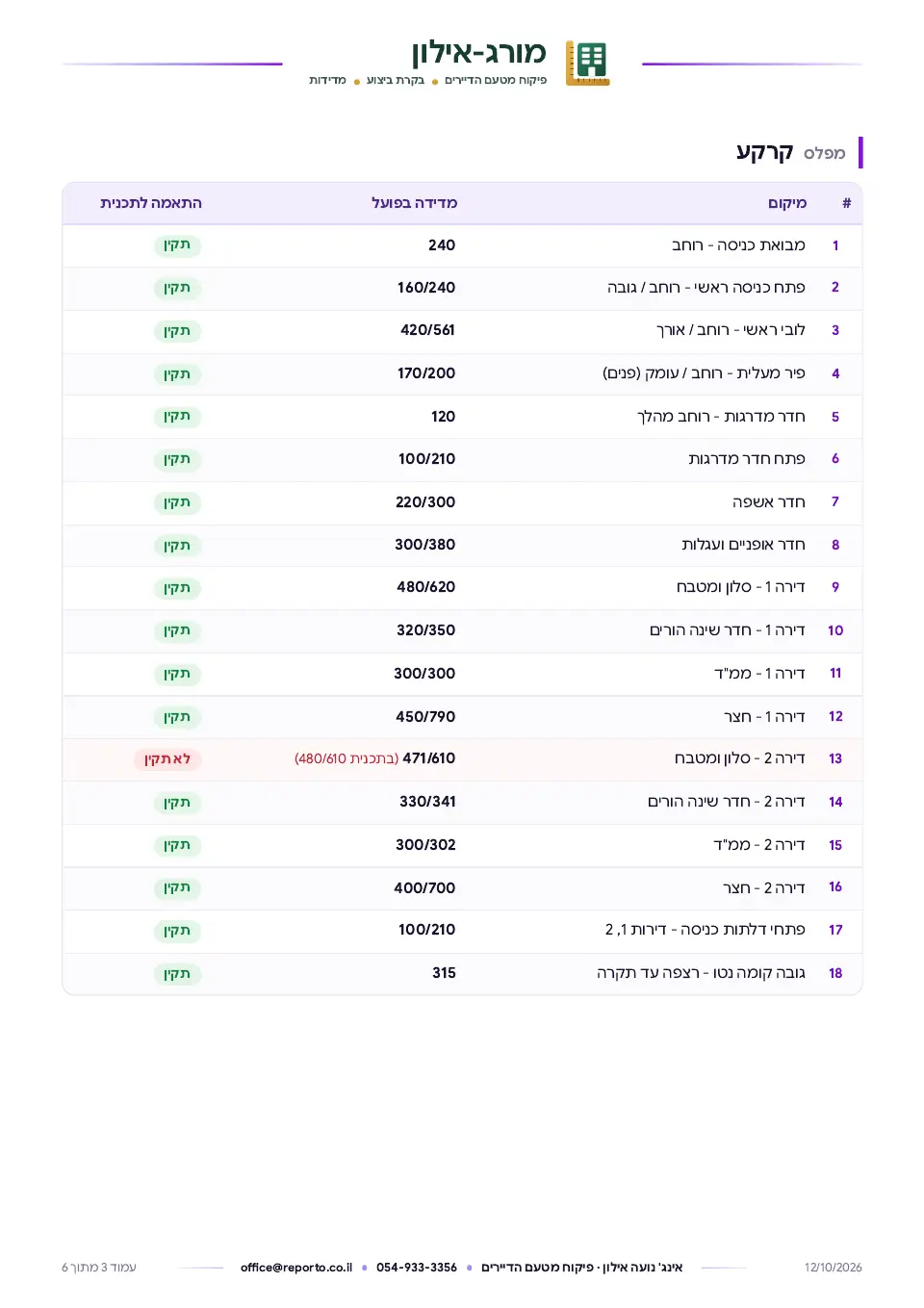Click the תקין badge in row 18
Viewport: 924px width, 1308px height.
pos(177,974)
